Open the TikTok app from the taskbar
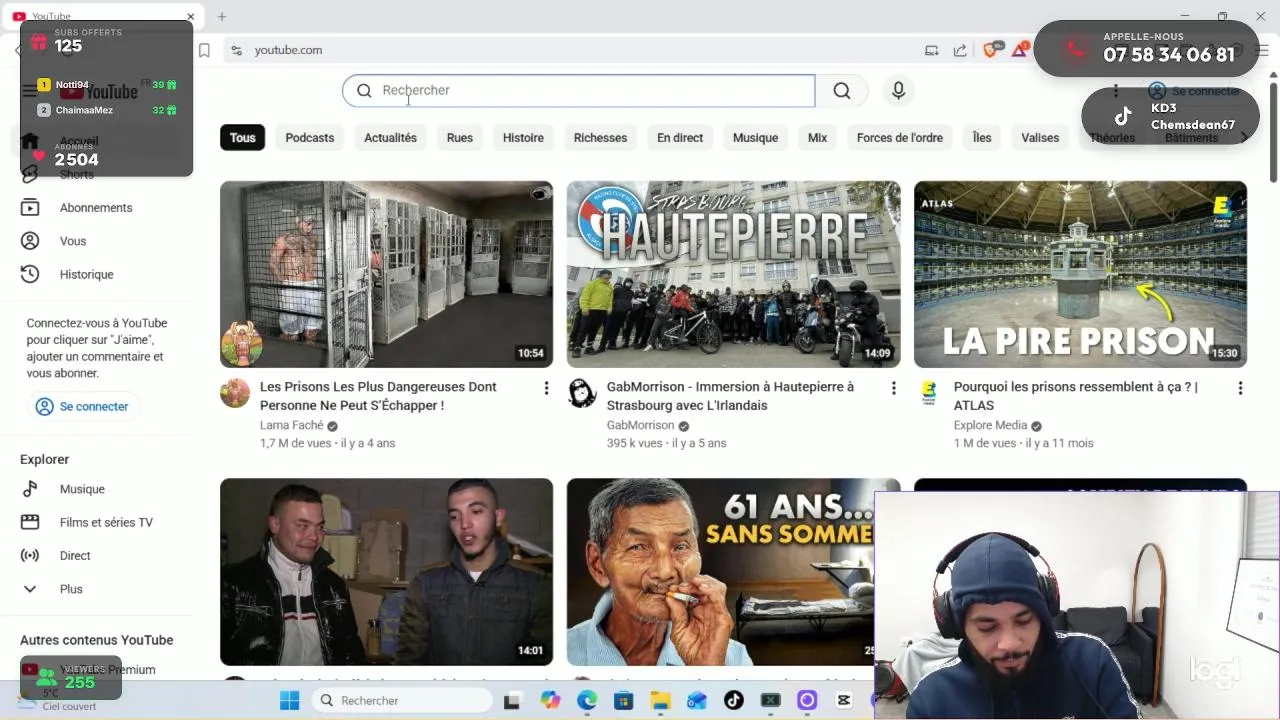The image size is (1280, 720). point(734,700)
